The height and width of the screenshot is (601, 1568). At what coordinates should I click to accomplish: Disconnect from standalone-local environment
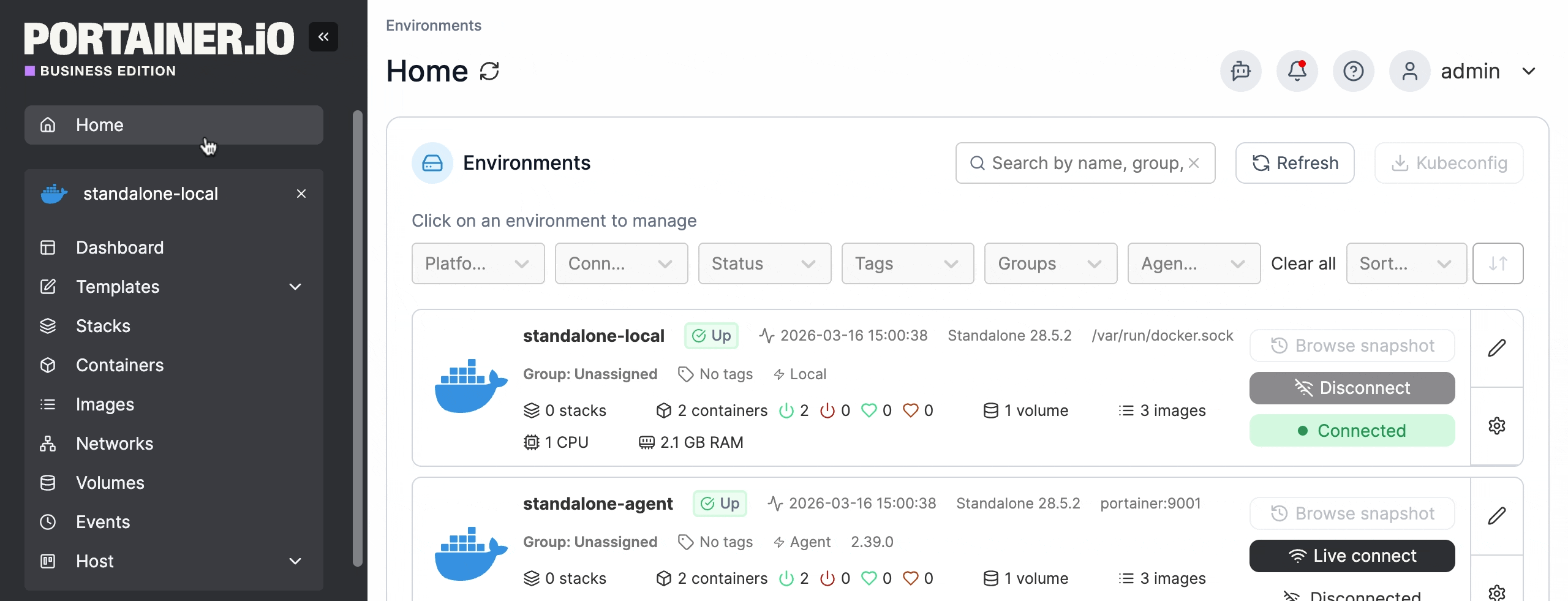click(x=1352, y=388)
